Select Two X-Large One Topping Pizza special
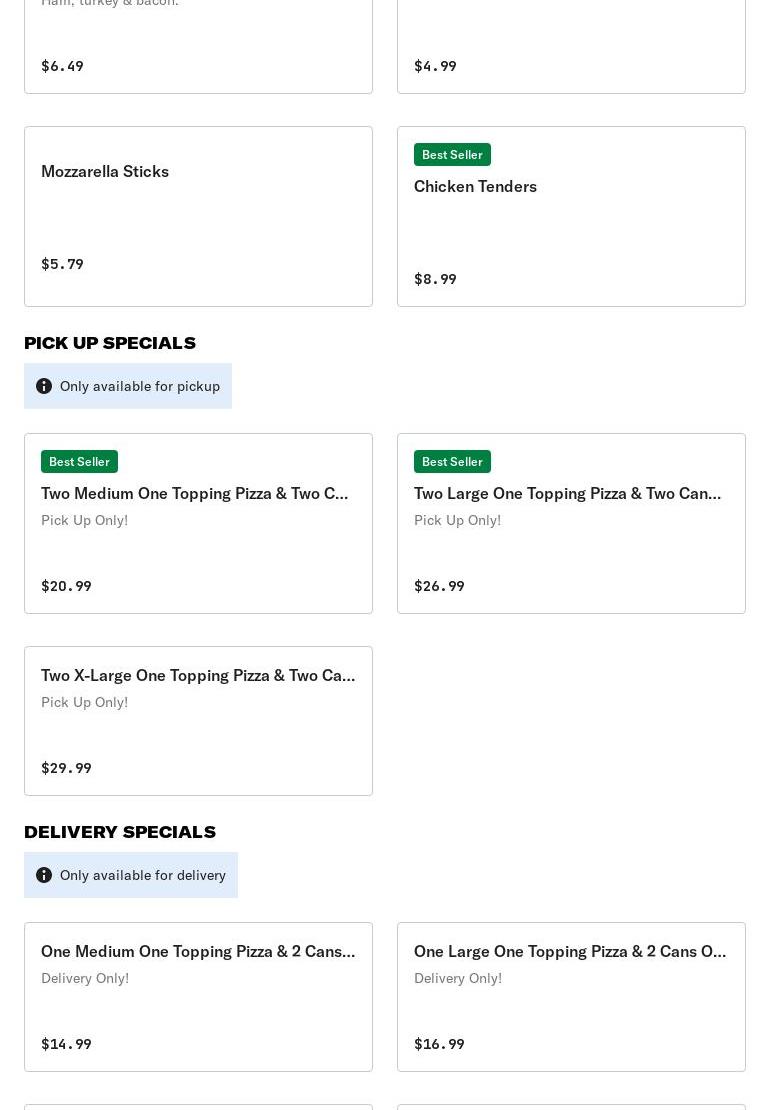 coord(198,675)
